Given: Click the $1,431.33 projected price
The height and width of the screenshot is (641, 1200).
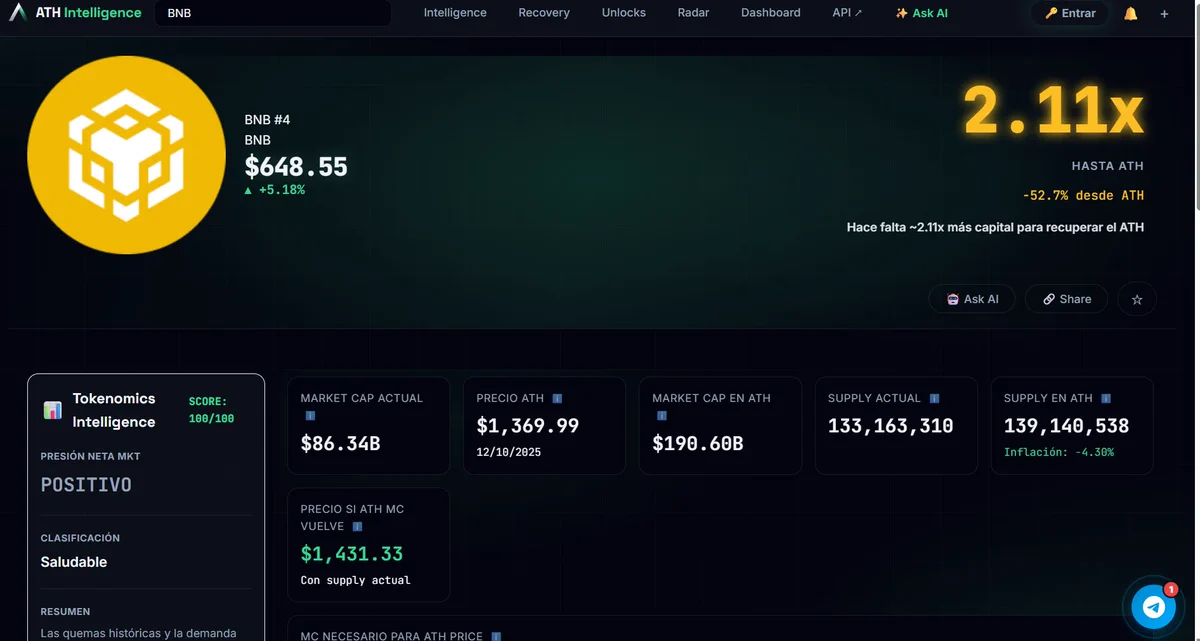Looking at the screenshot, I should pyautogui.click(x=352, y=554).
